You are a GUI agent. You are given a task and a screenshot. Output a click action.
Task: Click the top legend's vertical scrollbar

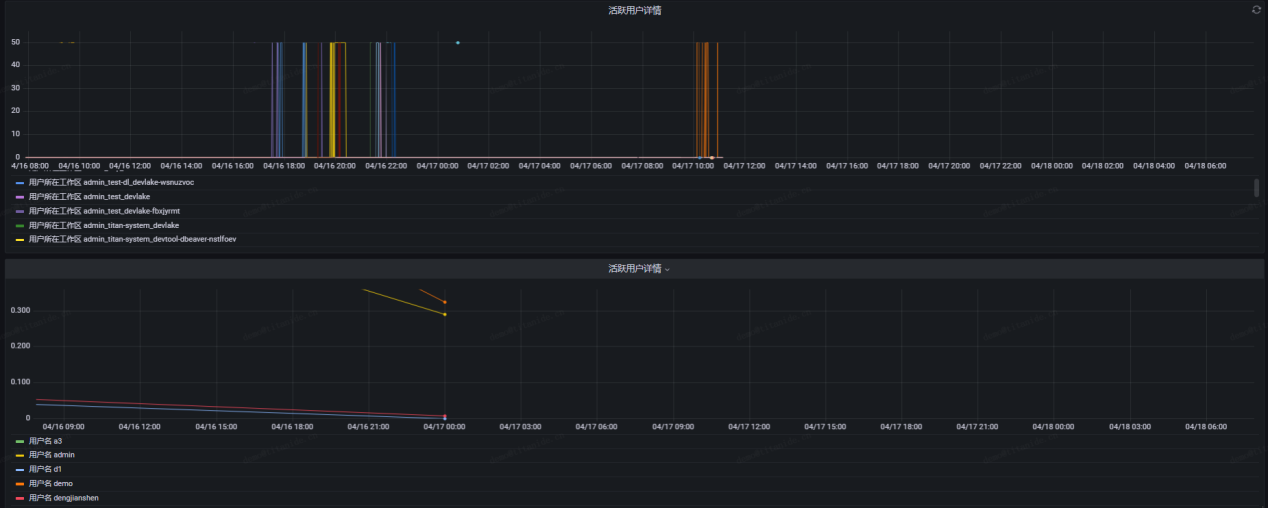(1256, 188)
